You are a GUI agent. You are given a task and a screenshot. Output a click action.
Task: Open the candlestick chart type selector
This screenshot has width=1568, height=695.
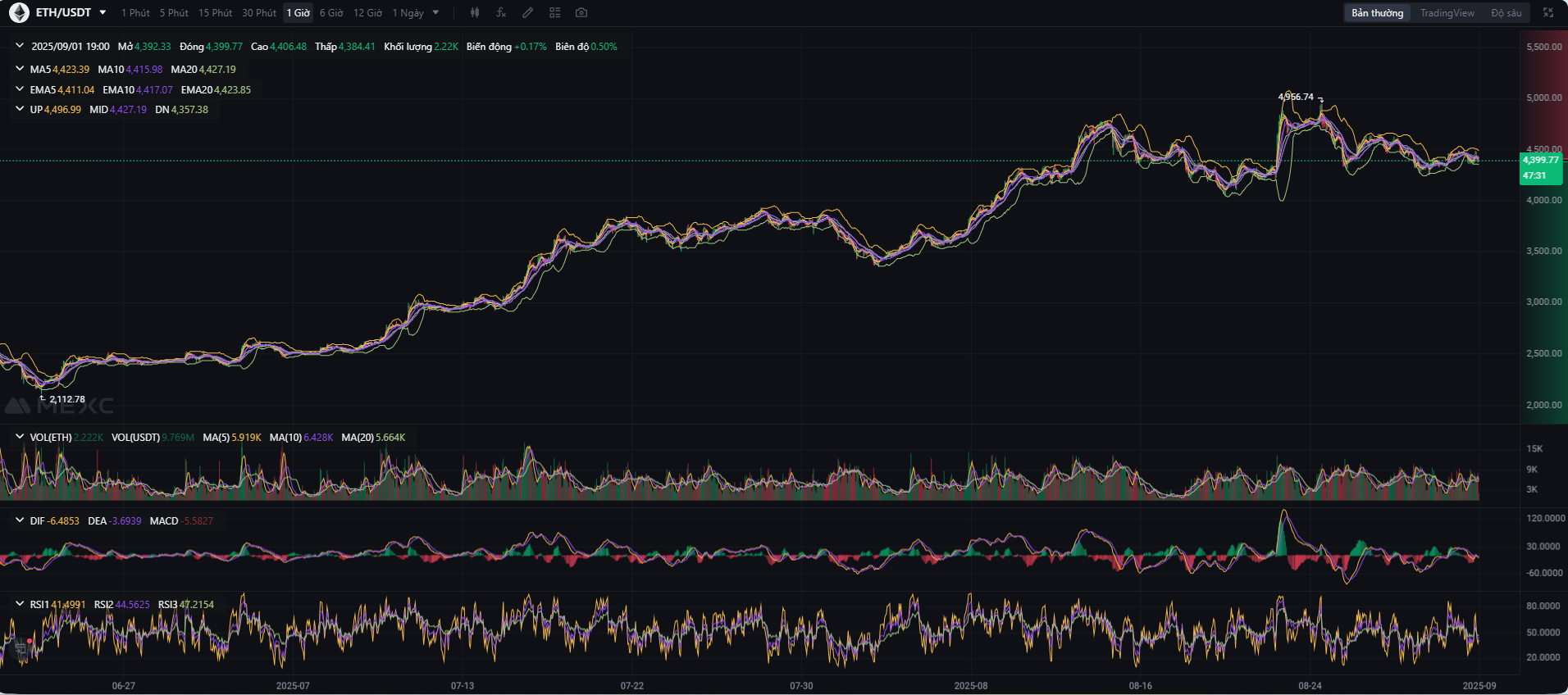tap(475, 13)
